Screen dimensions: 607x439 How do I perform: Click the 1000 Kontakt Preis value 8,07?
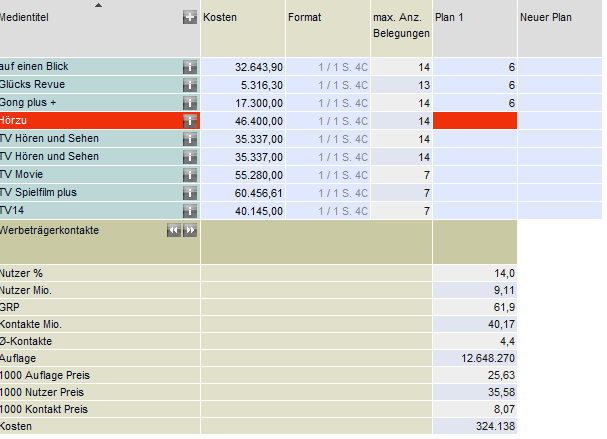tap(504, 410)
